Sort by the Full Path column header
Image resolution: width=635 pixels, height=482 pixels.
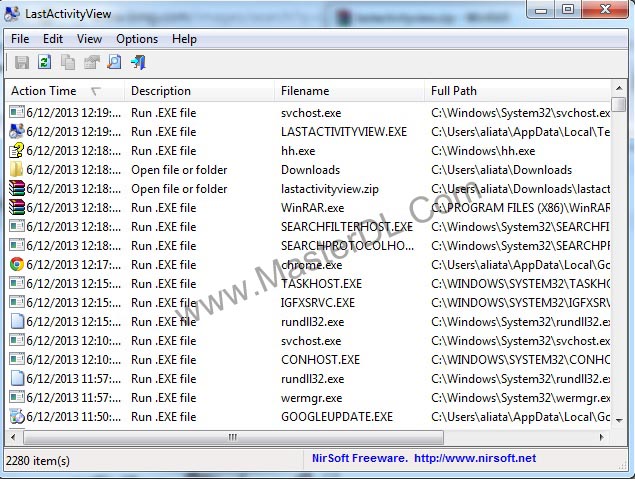coord(518,91)
